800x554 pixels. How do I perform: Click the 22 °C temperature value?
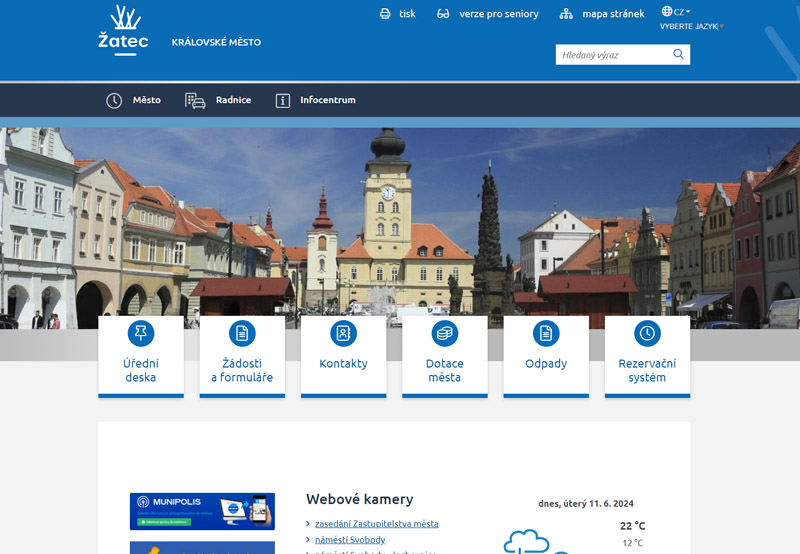pyautogui.click(x=633, y=525)
